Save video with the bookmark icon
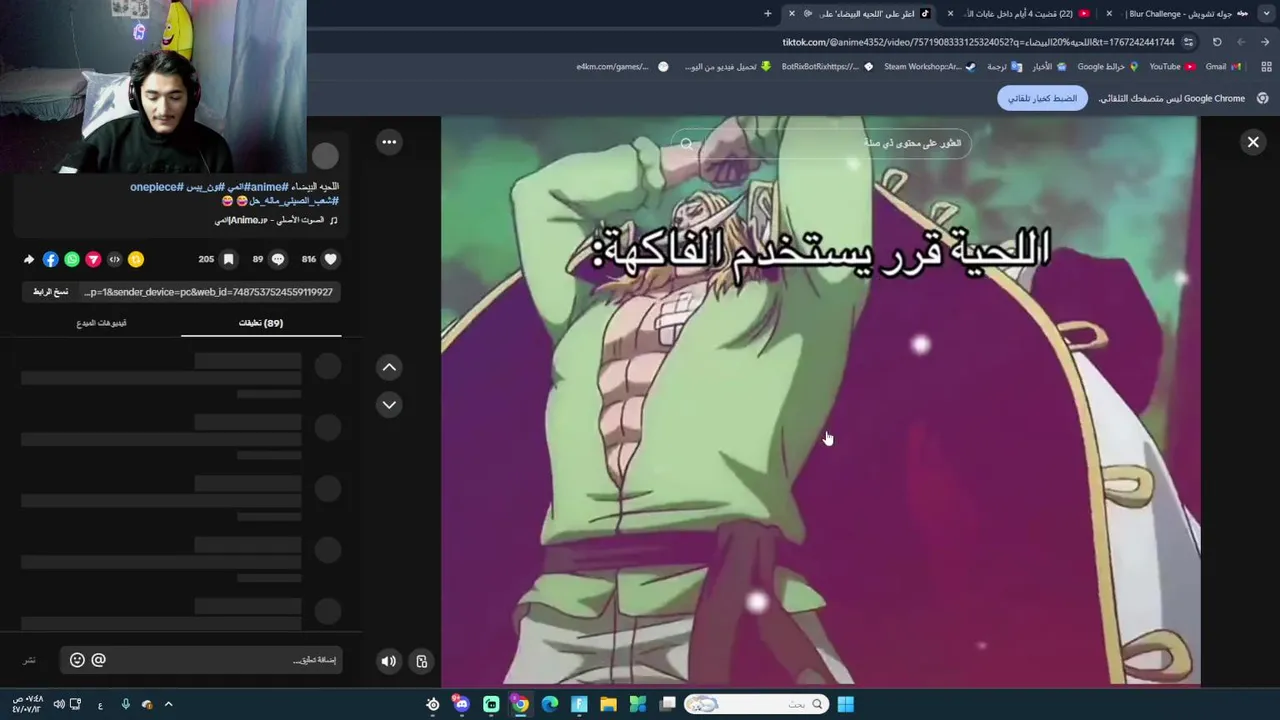1280x720 pixels. 228,259
